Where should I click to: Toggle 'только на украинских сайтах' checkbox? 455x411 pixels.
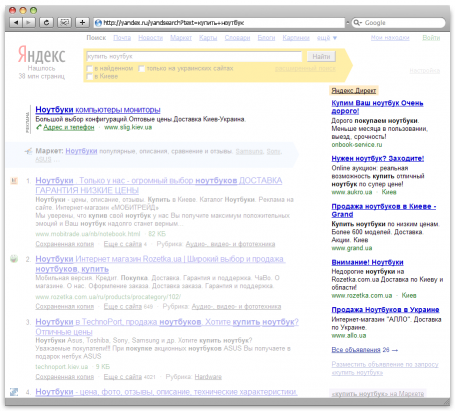142,69
